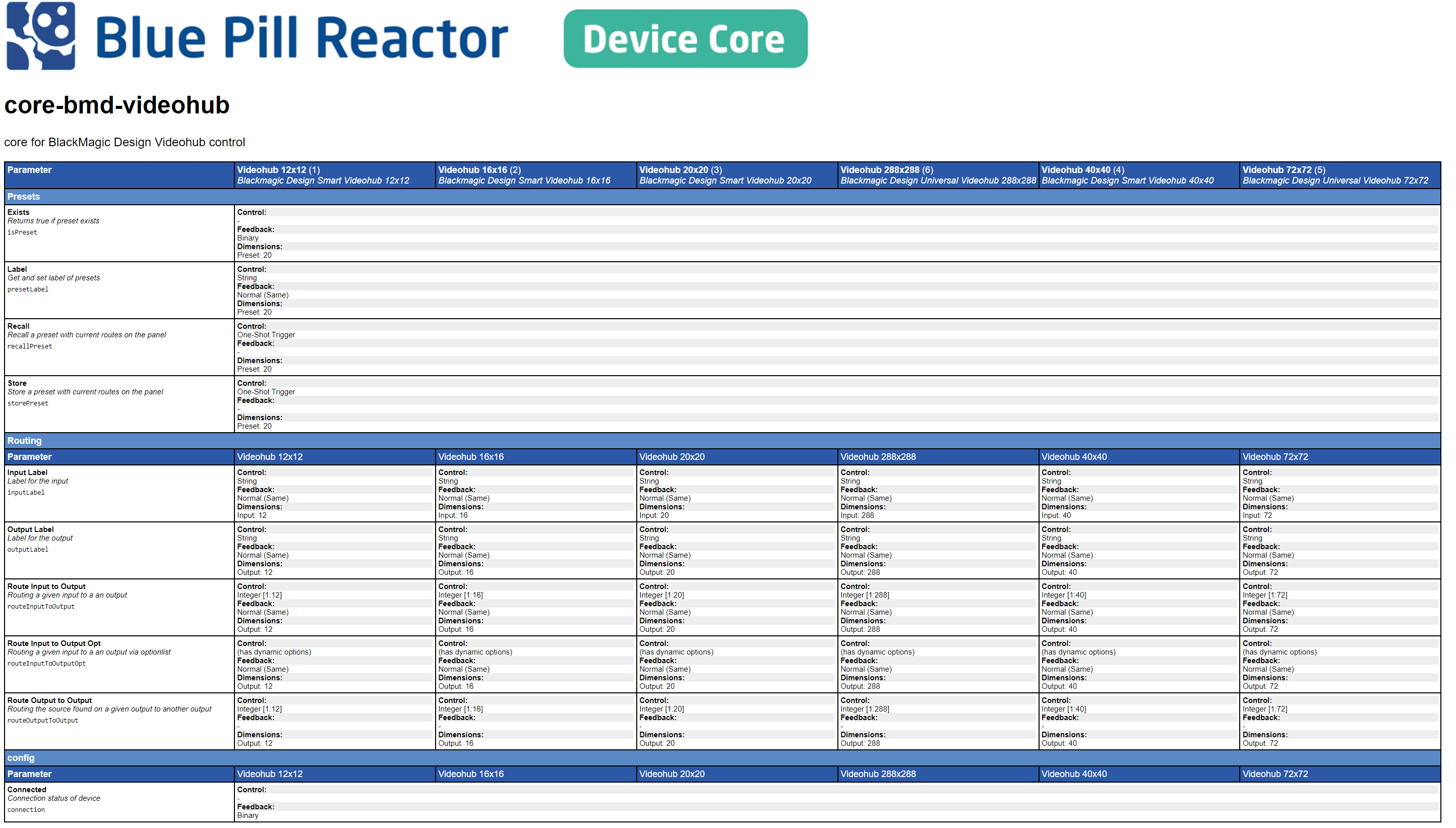Click 'Connection status of device' description

click(54, 798)
